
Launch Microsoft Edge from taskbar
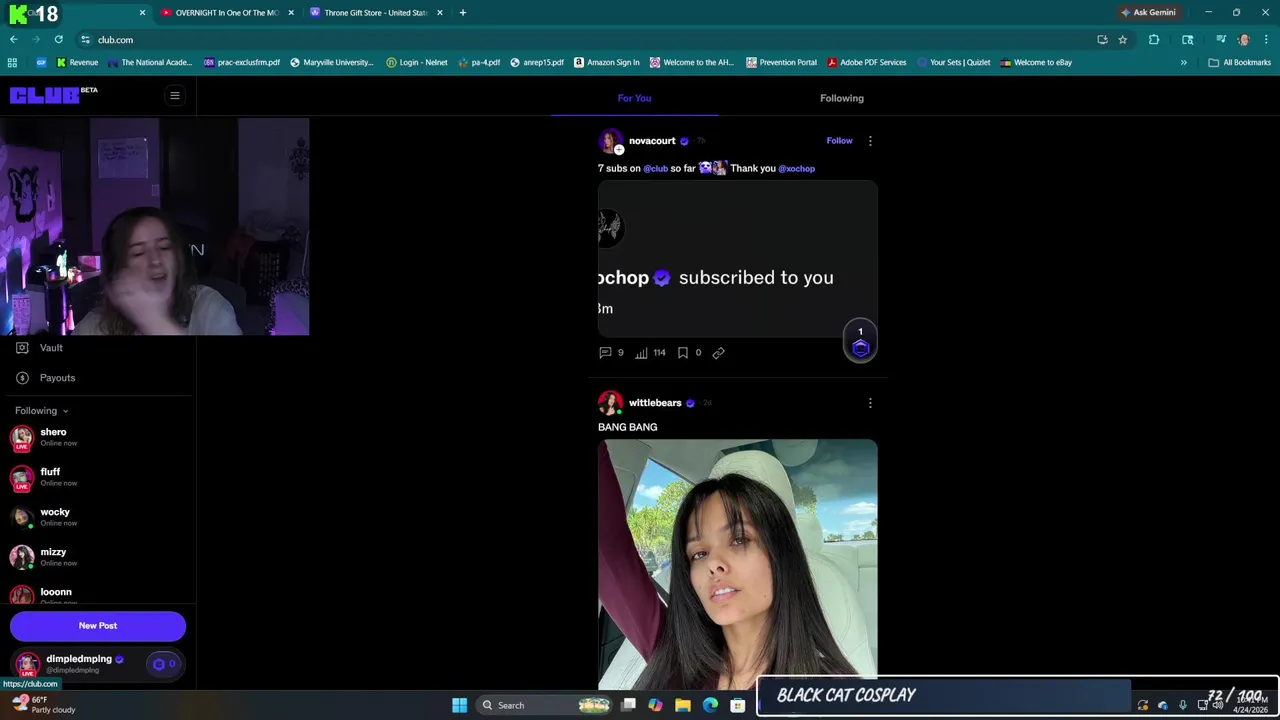(x=710, y=705)
